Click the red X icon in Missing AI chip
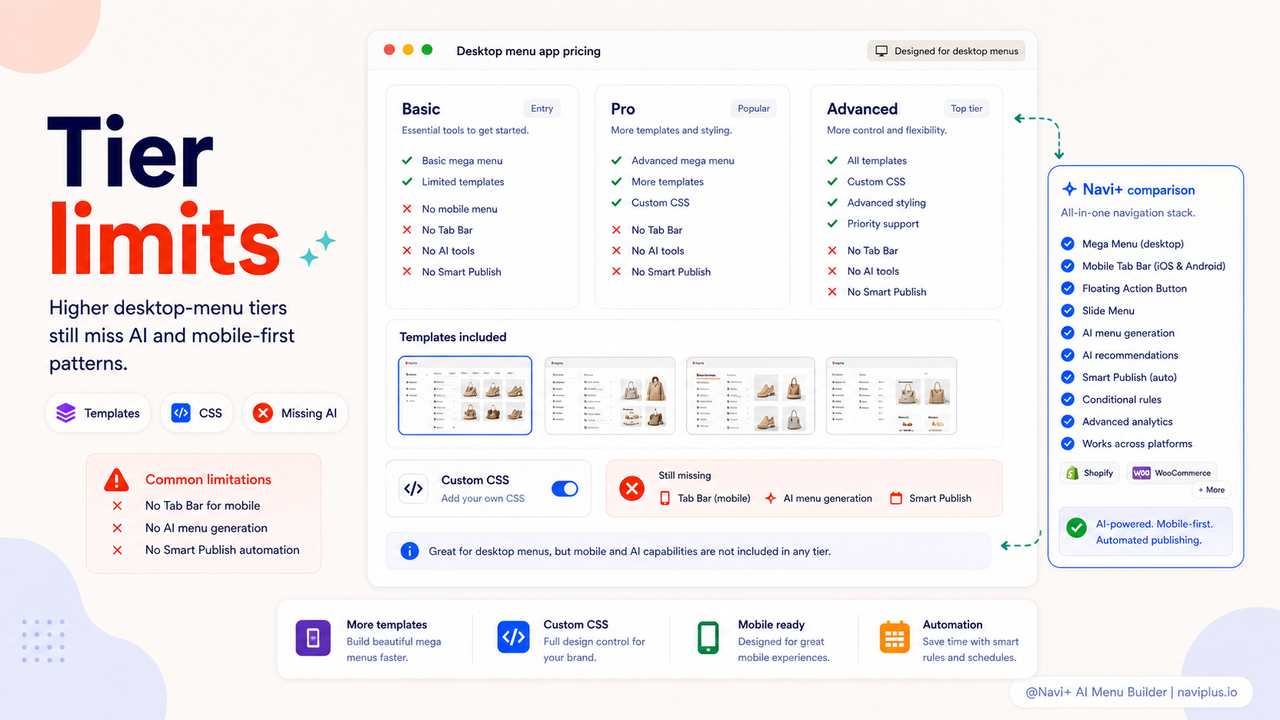This screenshot has width=1280, height=720. [x=263, y=413]
